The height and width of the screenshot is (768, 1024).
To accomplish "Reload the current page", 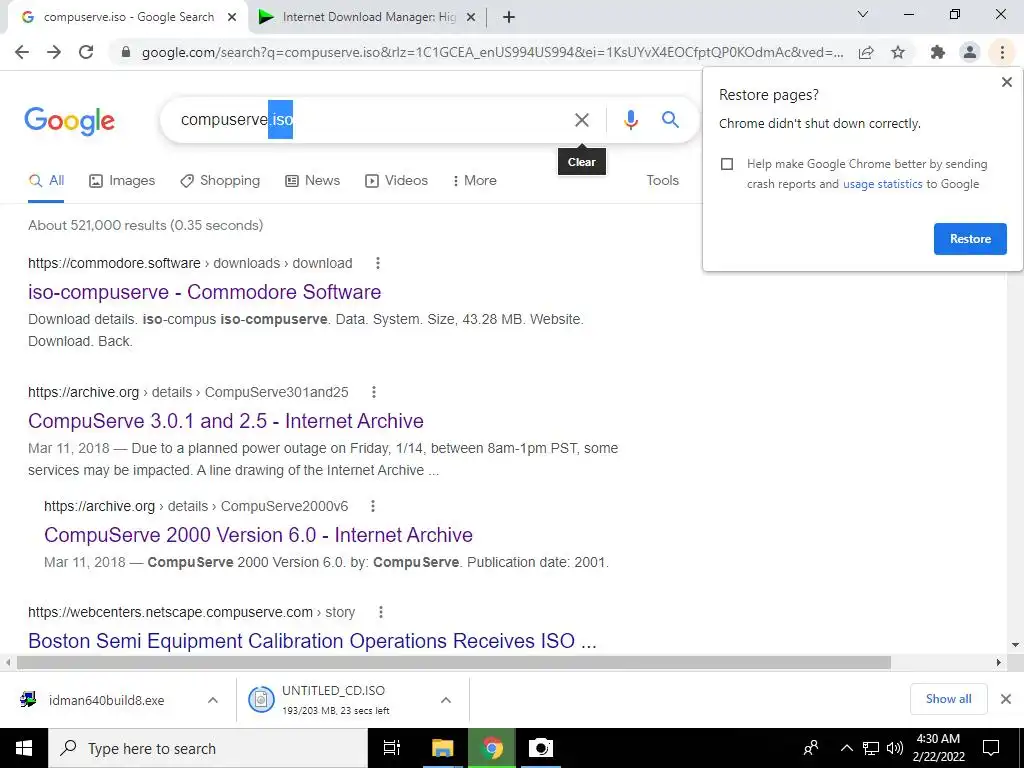I will point(86,52).
